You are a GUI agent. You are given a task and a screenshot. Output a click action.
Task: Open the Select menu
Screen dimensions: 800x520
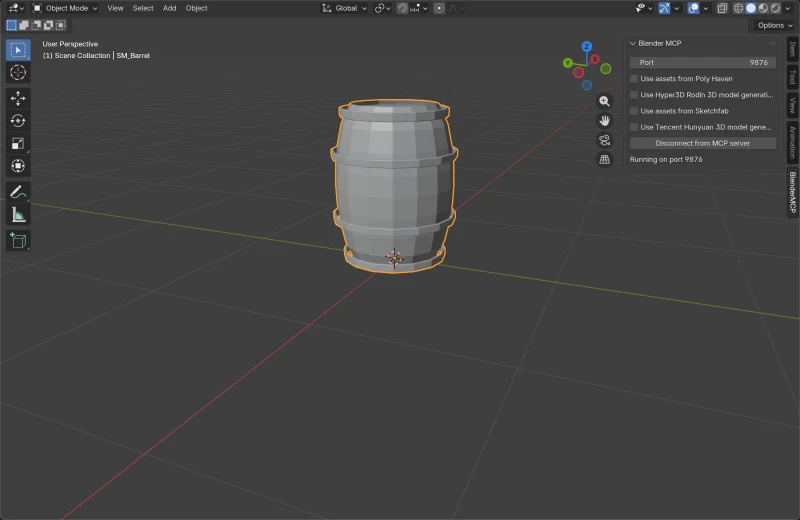click(x=143, y=8)
